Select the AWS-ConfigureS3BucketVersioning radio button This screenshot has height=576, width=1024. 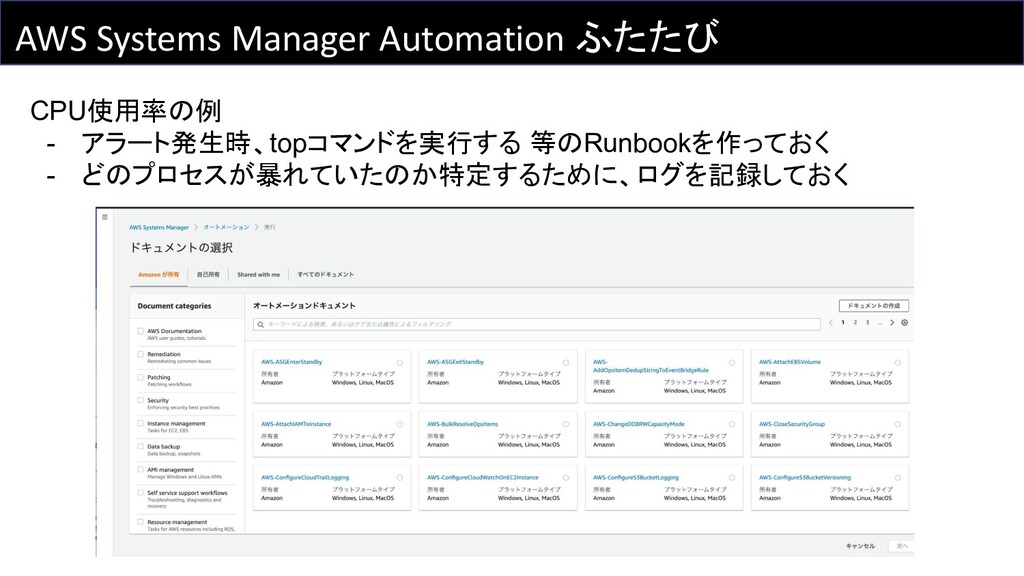(x=898, y=478)
